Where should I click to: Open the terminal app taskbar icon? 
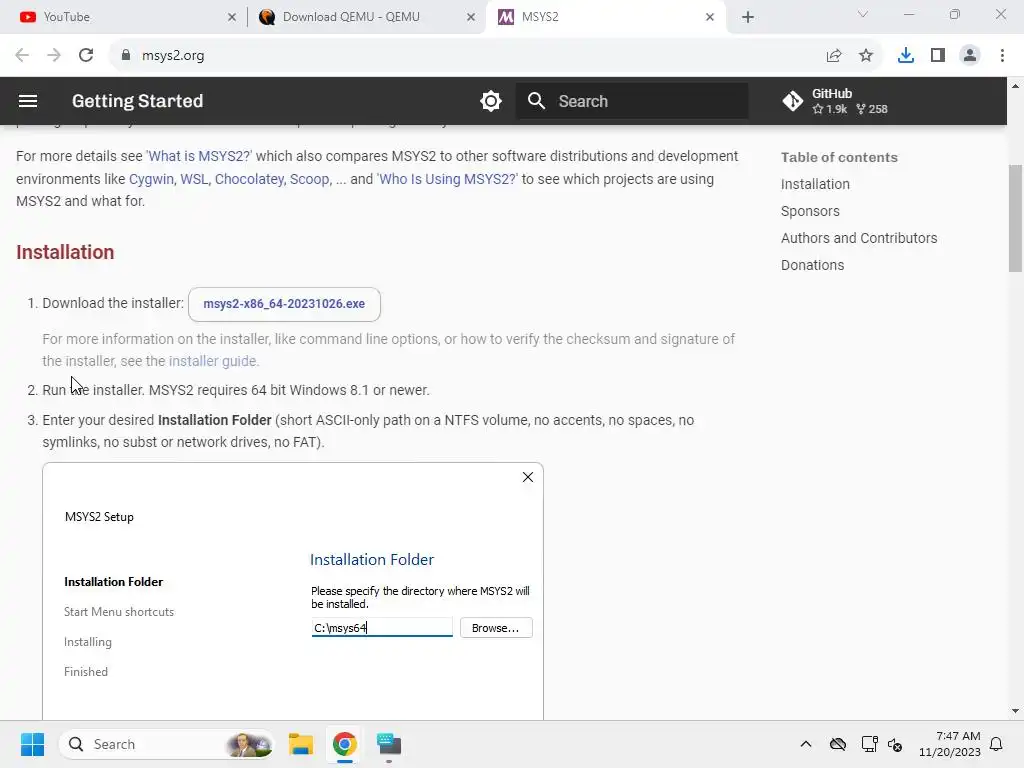coord(389,744)
